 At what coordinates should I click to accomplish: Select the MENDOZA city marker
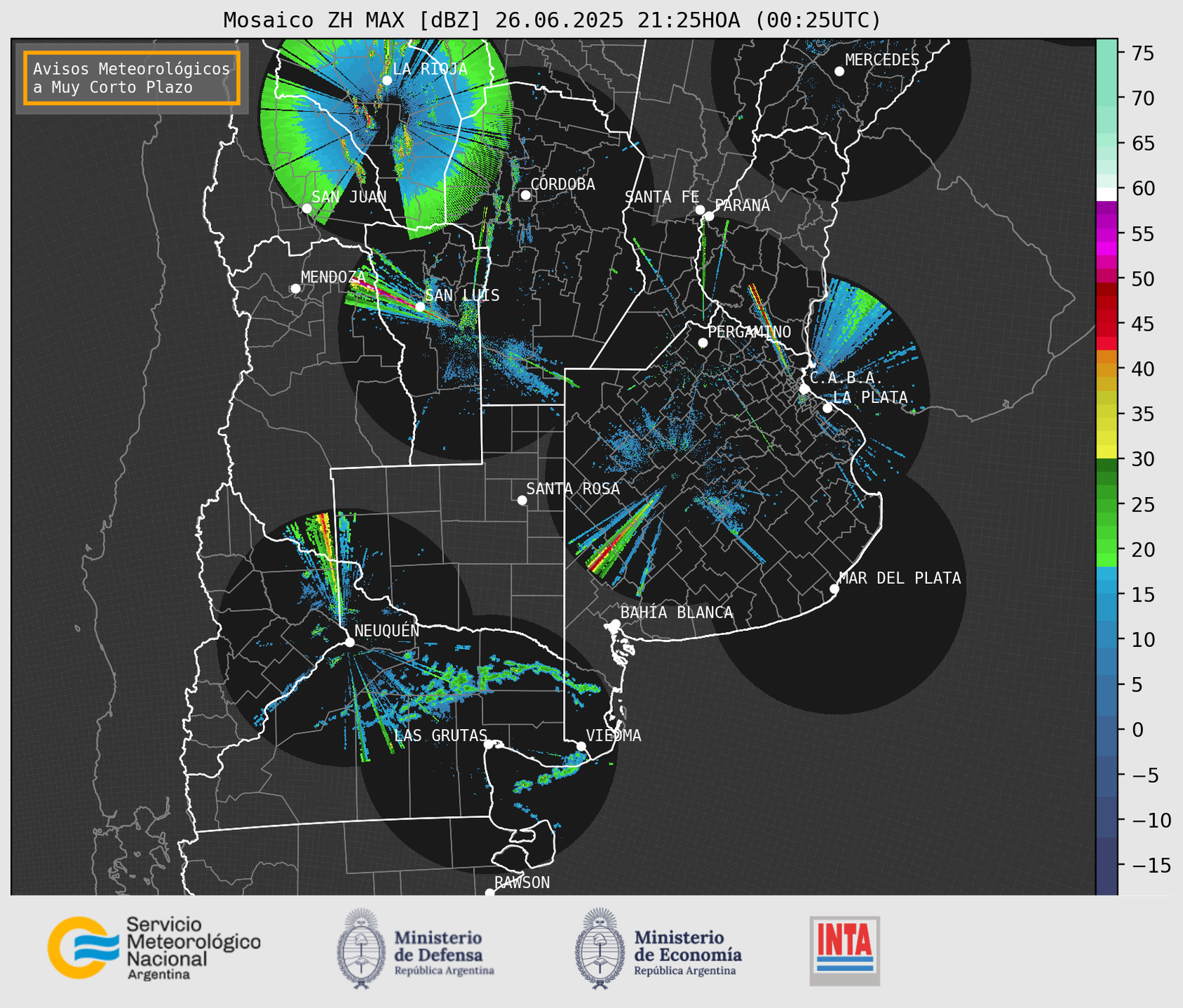(295, 288)
